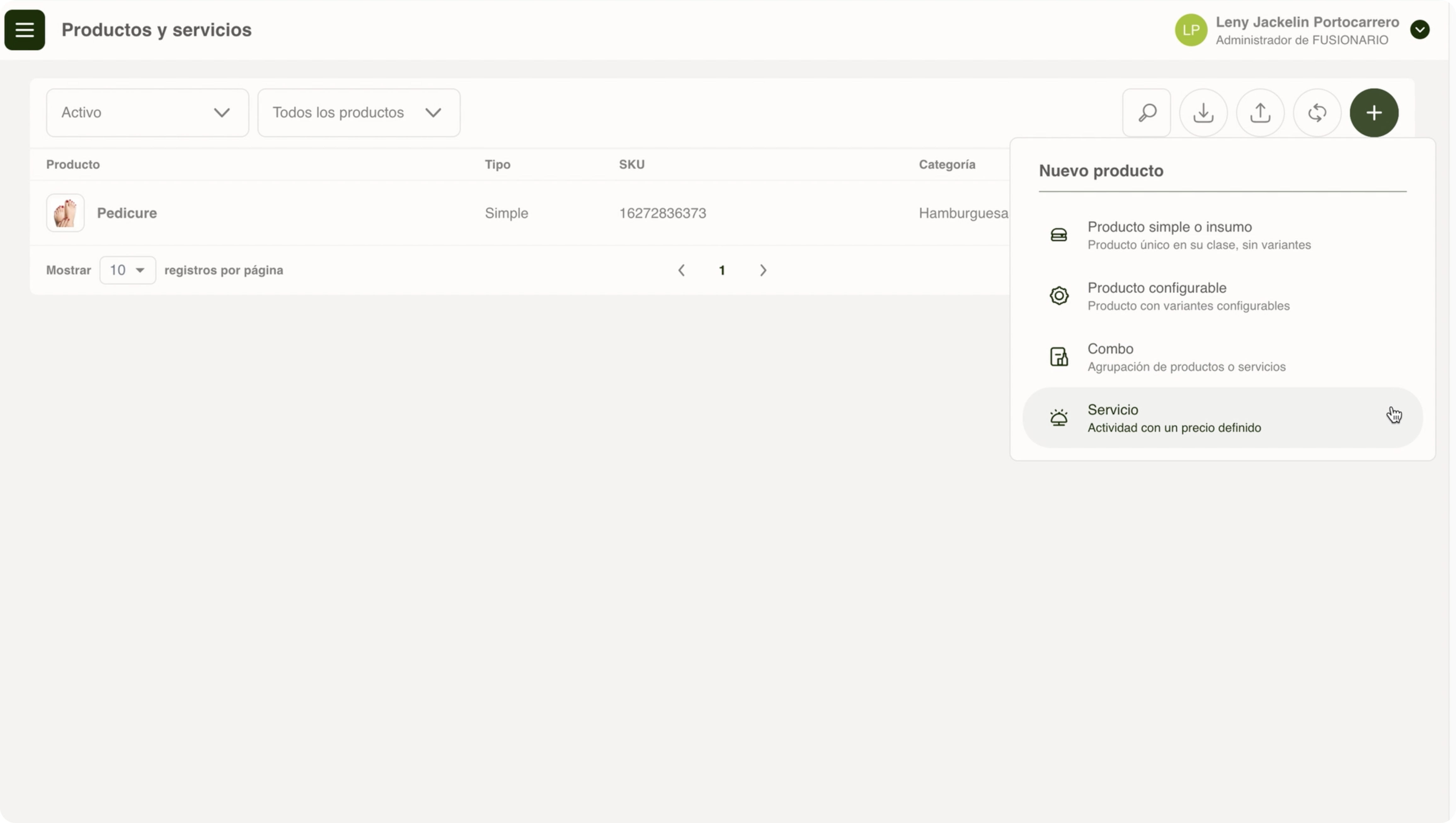This screenshot has height=823, width=1456.
Task: Click the refresh sync icon
Action: click(x=1317, y=112)
